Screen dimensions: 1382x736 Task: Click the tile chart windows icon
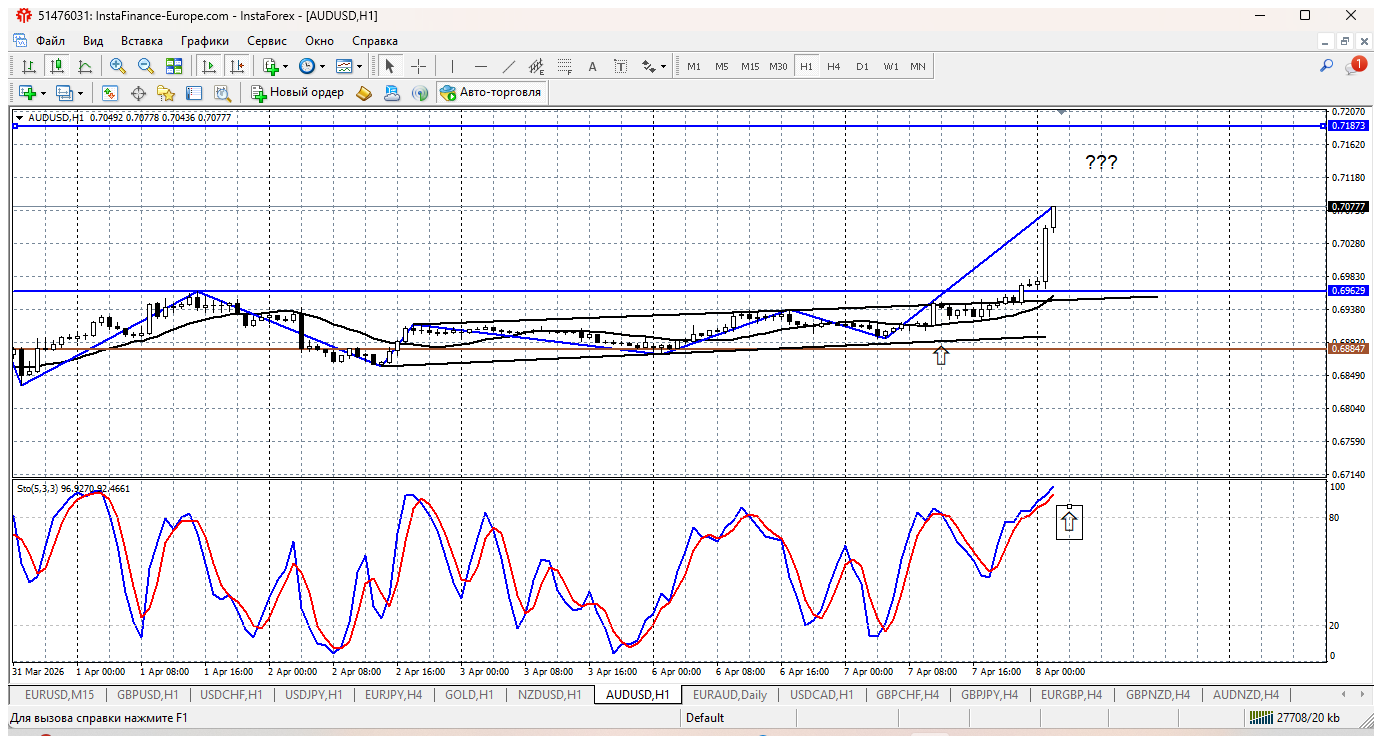tap(174, 66)
